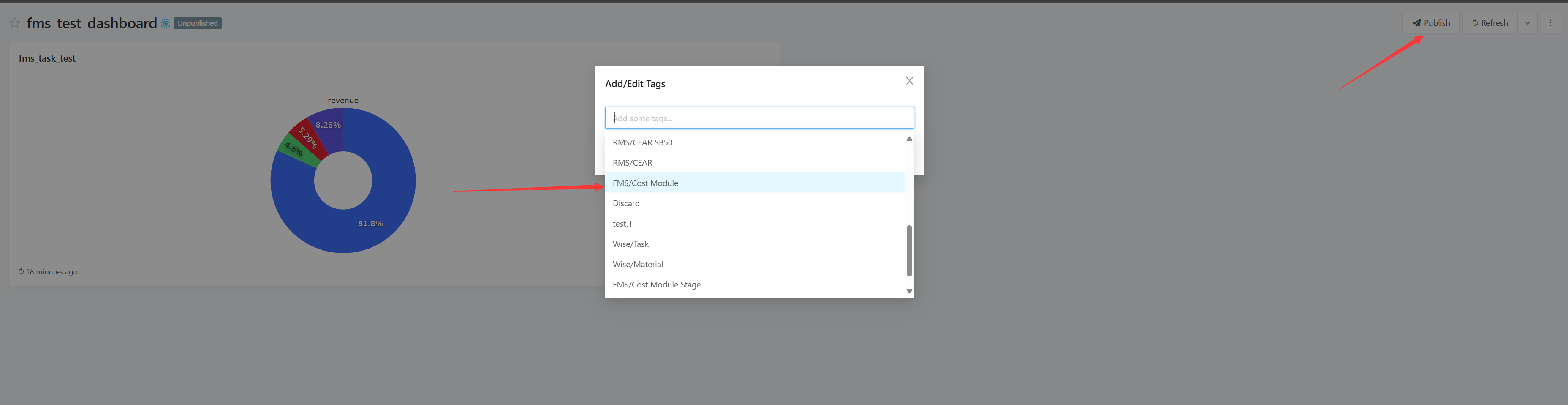The height and width of the screenshot is (405, 1568).
Task: Select the Discard tag from the list
Action: 626,203
